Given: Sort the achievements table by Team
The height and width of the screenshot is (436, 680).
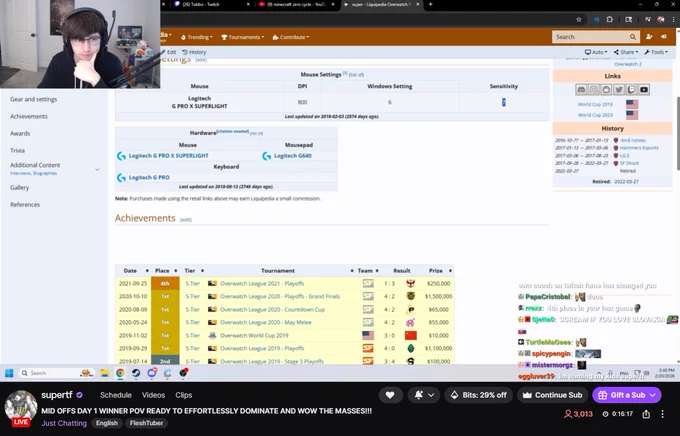Looking at the screenshot, I should (377, 271).
